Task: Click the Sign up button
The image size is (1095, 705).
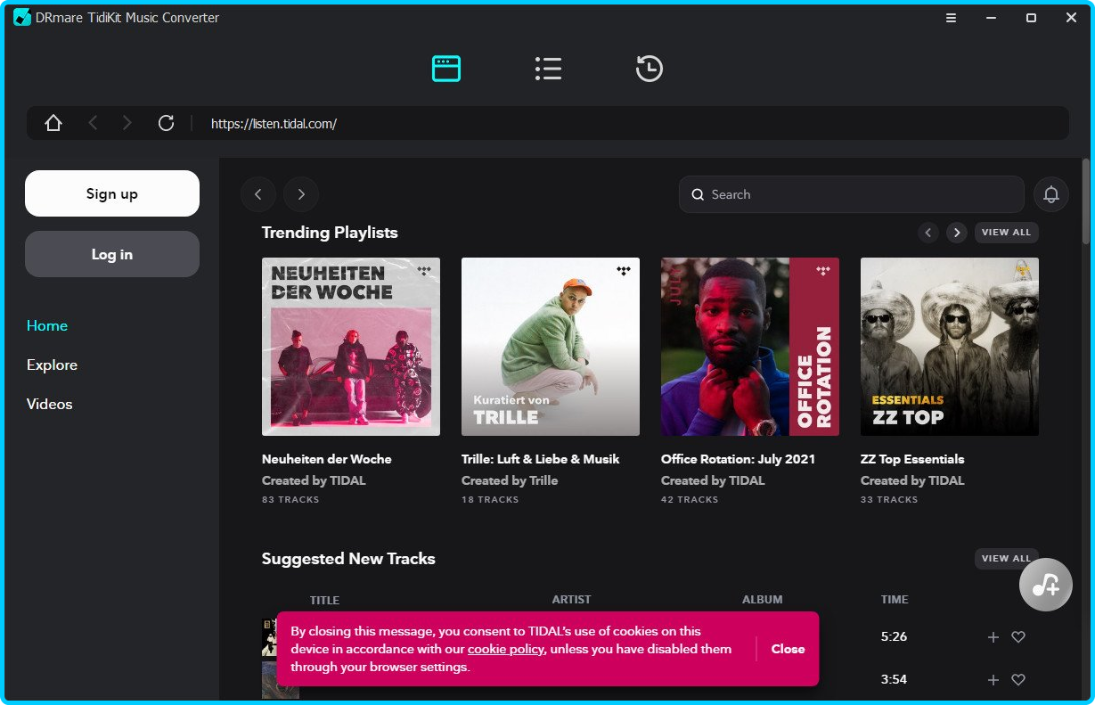Action: point(112,193)
